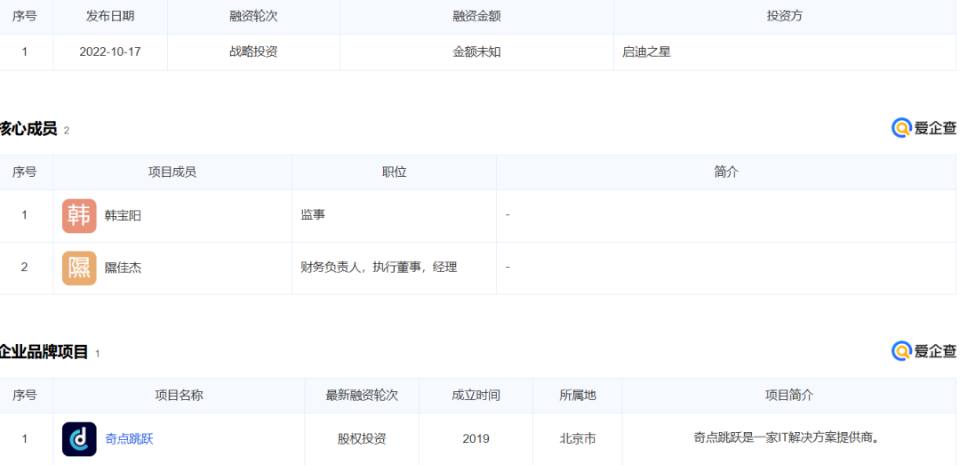Screen dimensions: 960x465
Task: Click the 职位 column header
Action: [394, 172]
